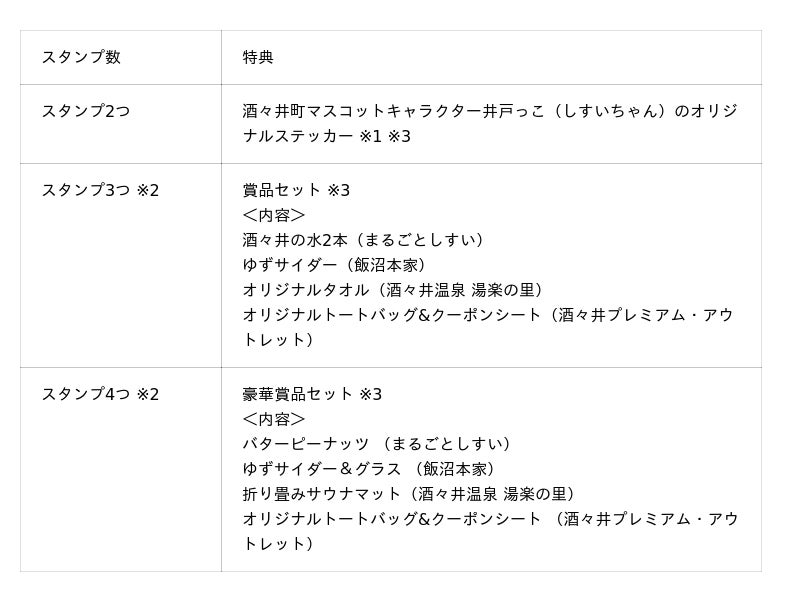Click ゆずサイダー（飯沼本家） in the three-stamp row
The height and width of the screenshot is (602, 800).
tap(337, 265)
